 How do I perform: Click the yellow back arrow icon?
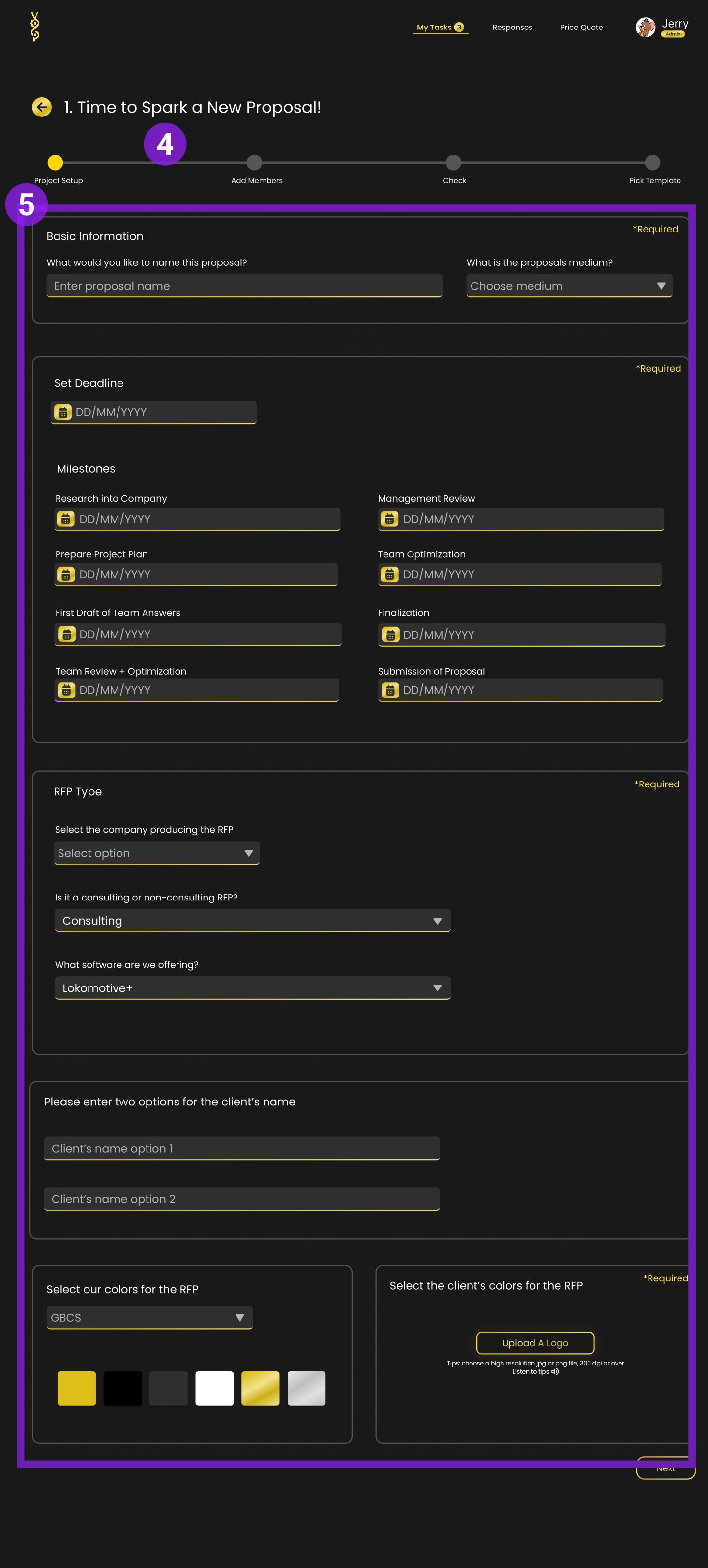point(41,107)
